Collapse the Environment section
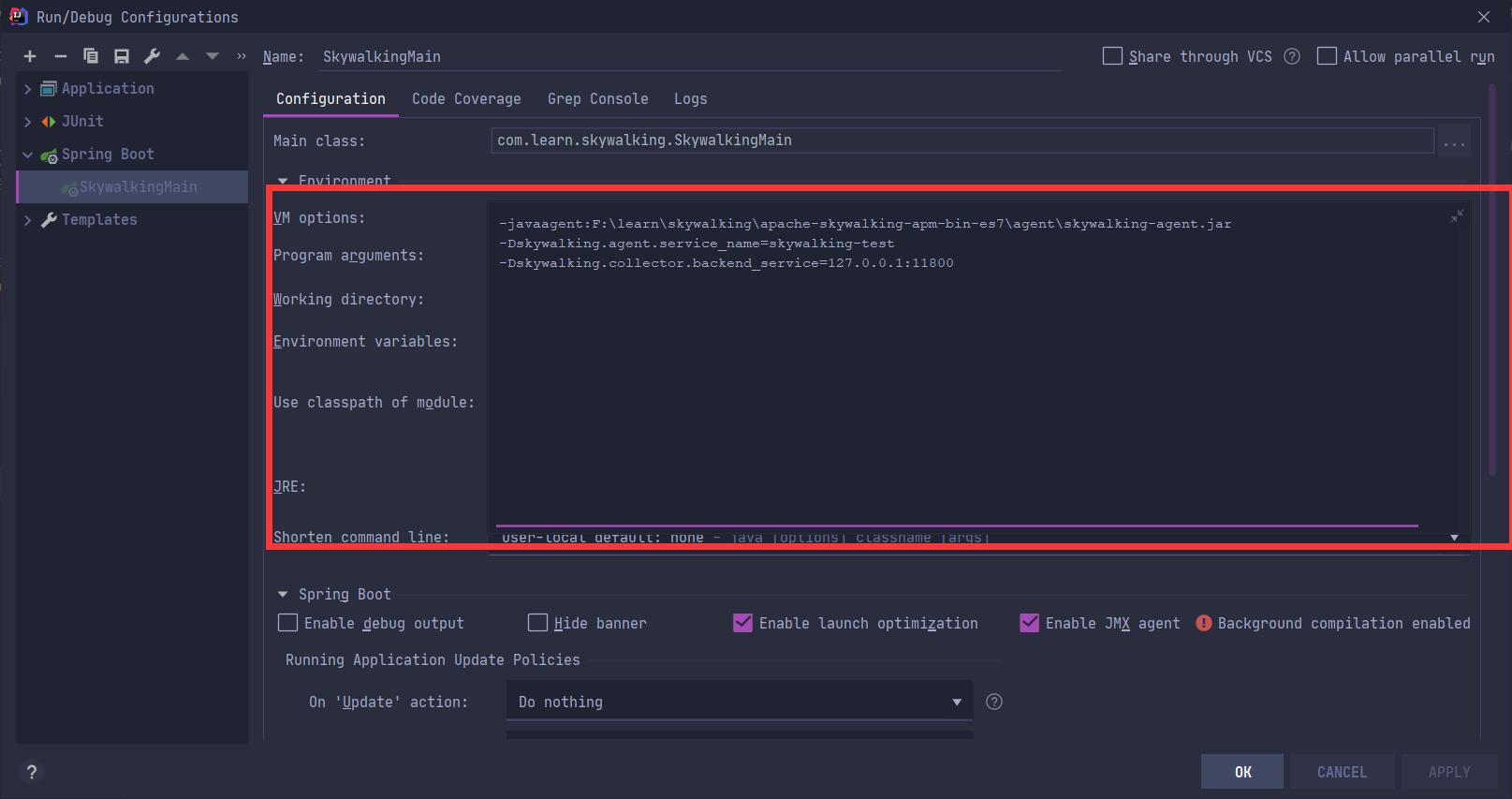Screen dimensions: 1512x799 click(283, 181)
